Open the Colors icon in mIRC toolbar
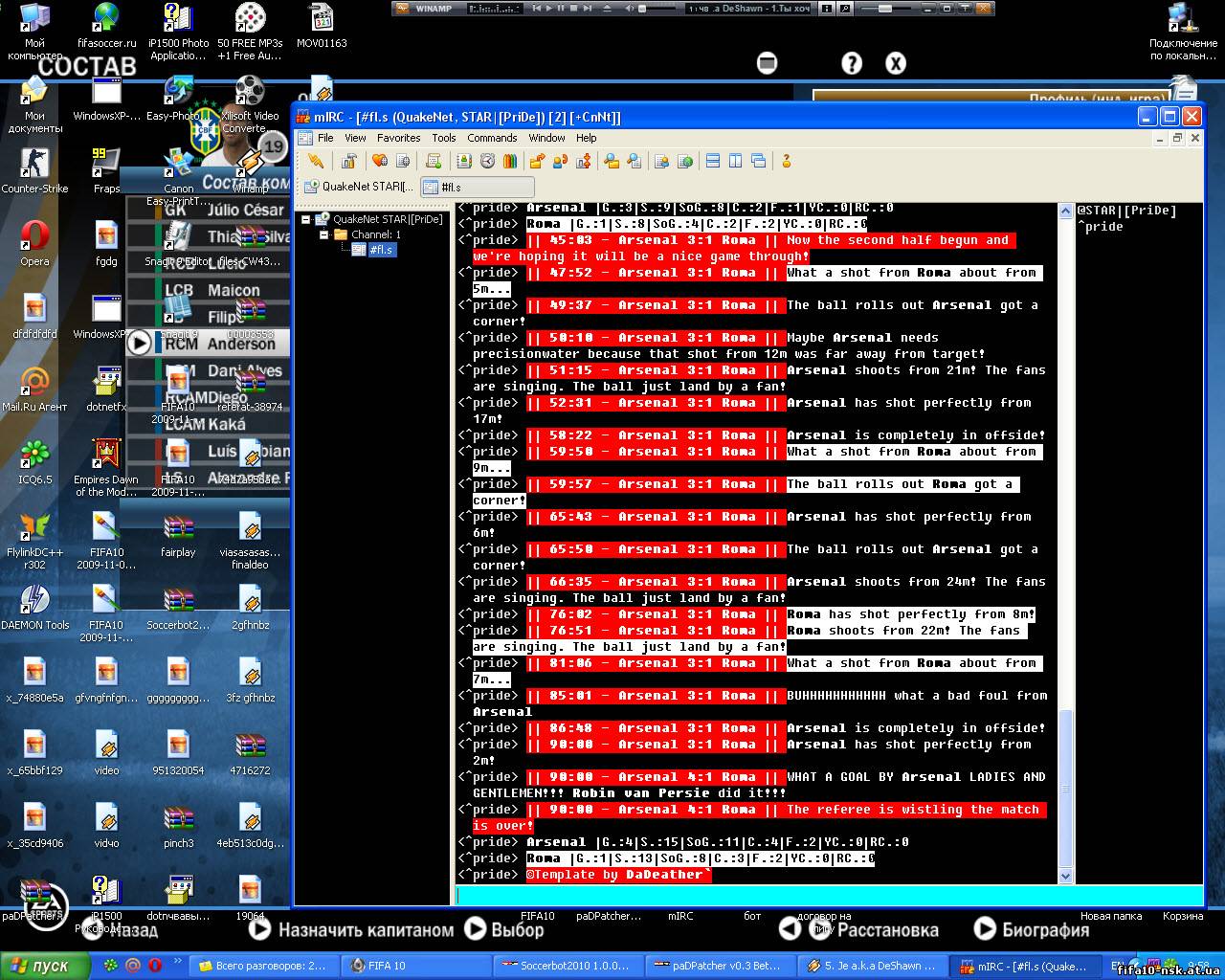The height and width of the screenshot is (980, 1225). pos(510,161)
